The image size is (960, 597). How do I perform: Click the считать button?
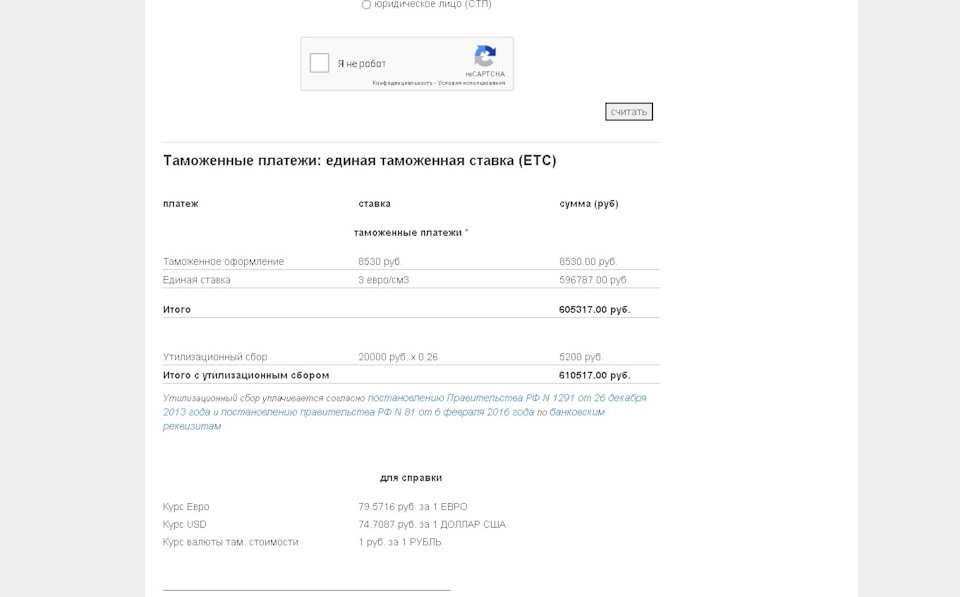pos(629,111)
